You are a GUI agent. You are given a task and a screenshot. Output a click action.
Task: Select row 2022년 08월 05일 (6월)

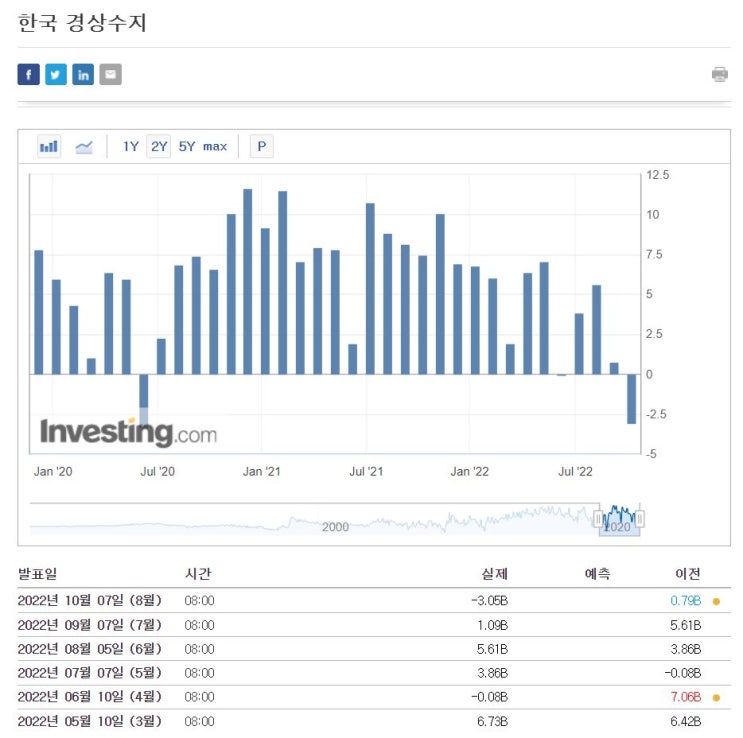(374, 649)
